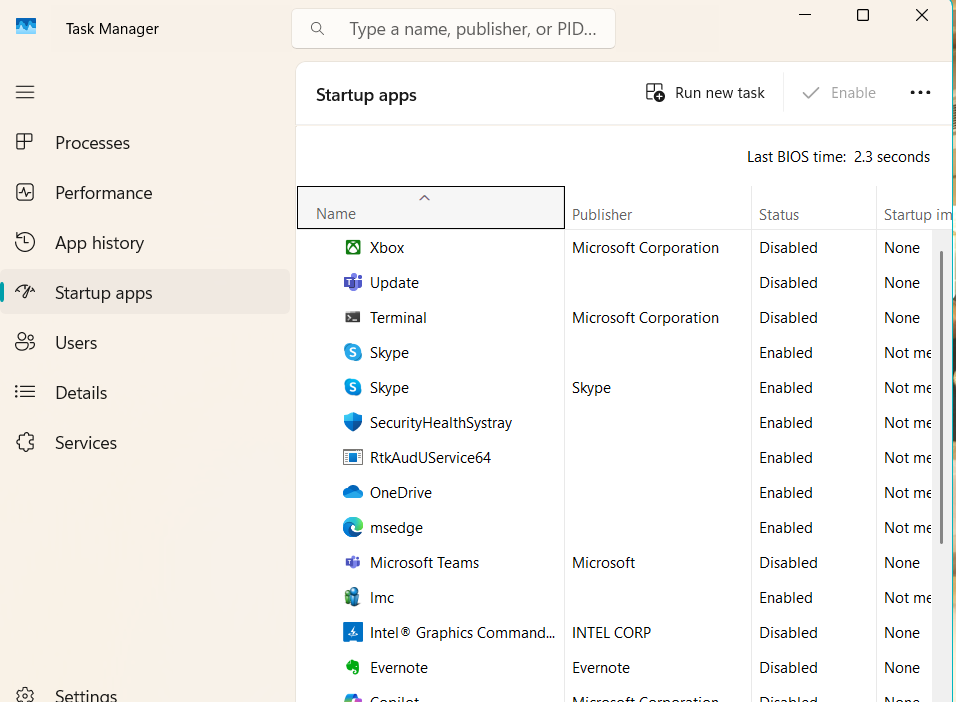
Task: Click the Evernote elephant icon
Action: (x=352, y=667)
